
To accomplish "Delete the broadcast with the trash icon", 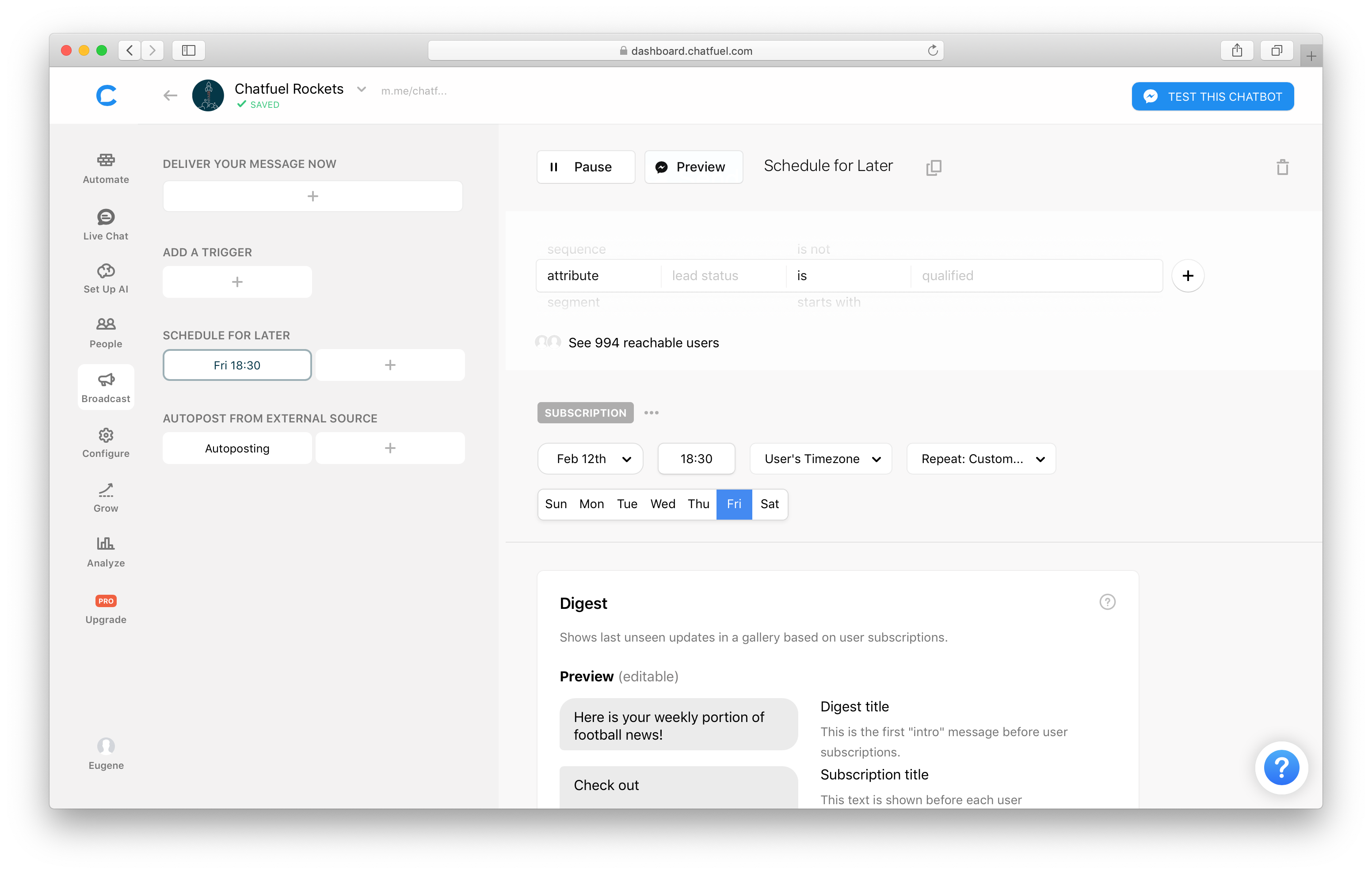I will pyautogui.click(x=1282, y=167).
